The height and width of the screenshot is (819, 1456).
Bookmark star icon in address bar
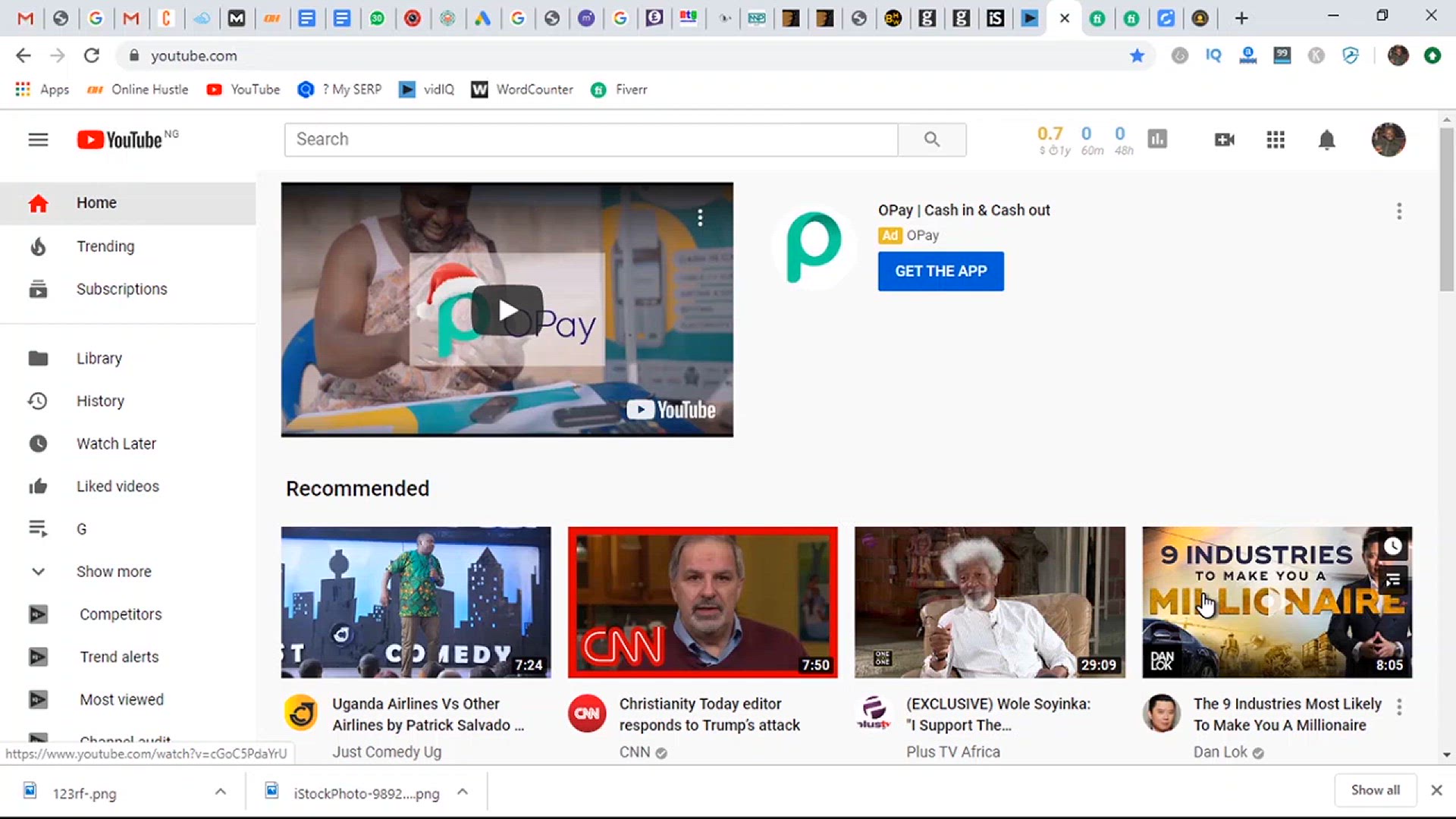pyautogui.click(x=1137, y=55)
